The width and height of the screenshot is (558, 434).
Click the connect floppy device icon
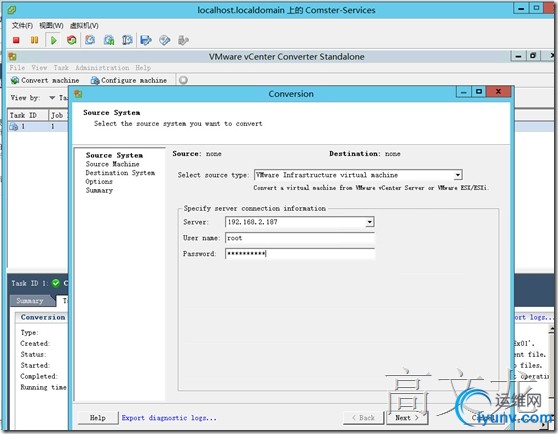pyautogui.click(x=146, y=40)
